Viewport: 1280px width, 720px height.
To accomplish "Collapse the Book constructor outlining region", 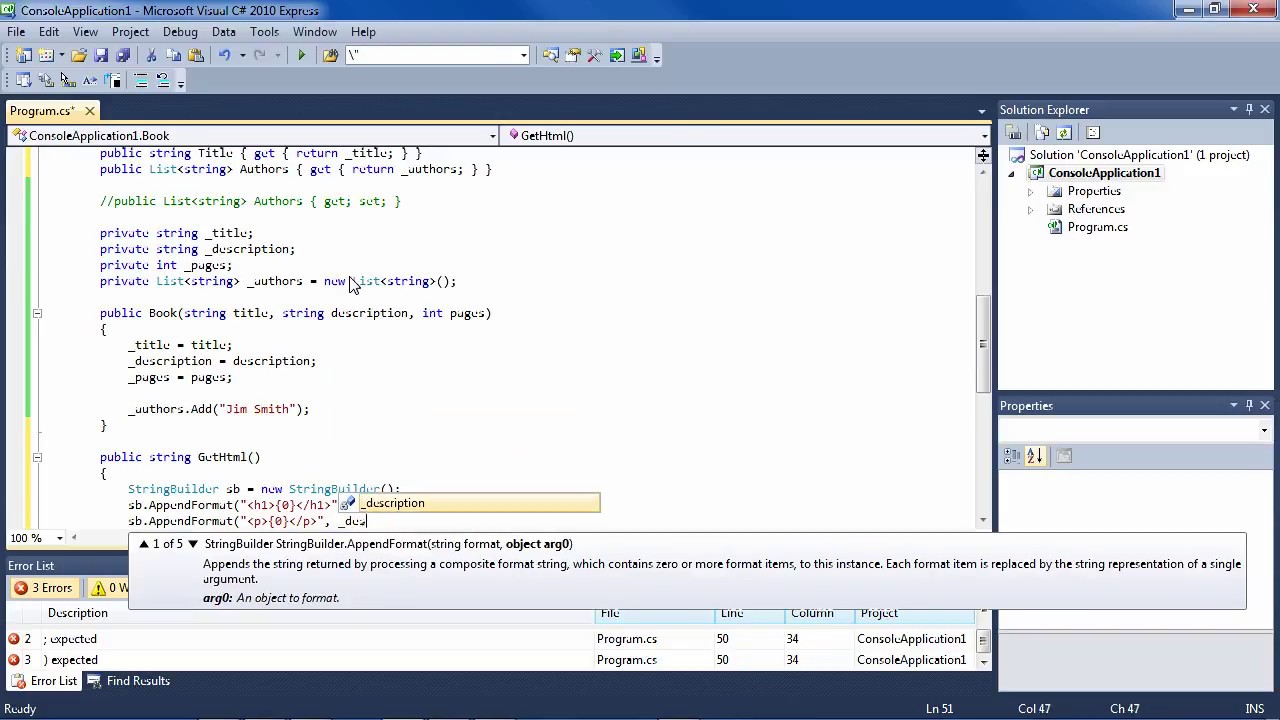I will click(x=37, y=313).
